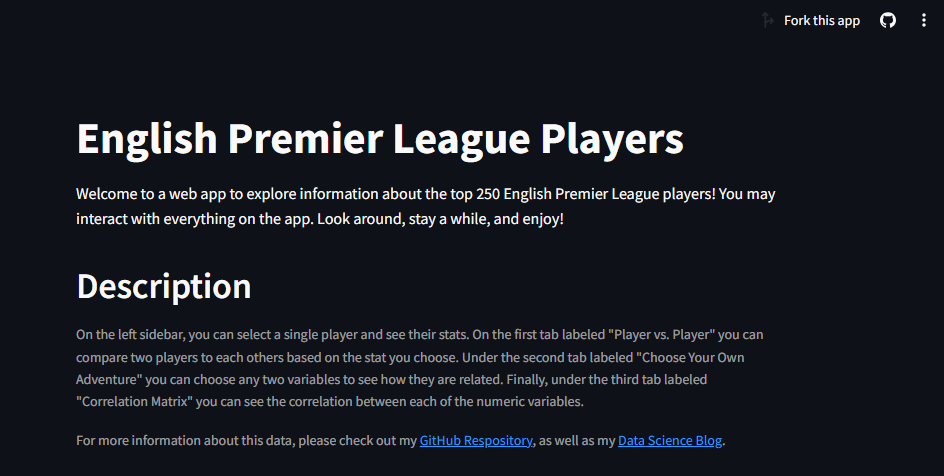Click the "numeric variables" phrase

point(529,401)
